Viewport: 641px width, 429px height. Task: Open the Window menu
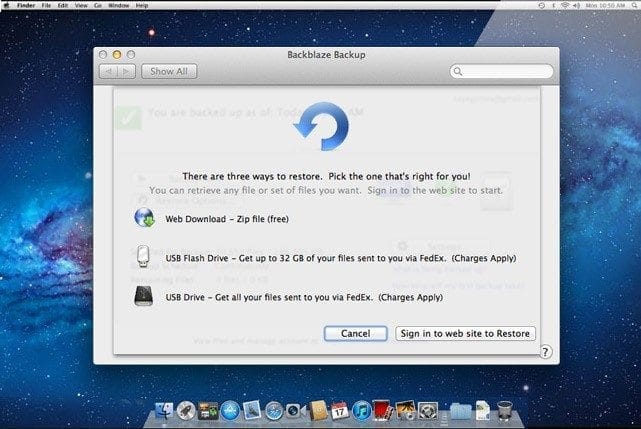(x=119, y=5)
